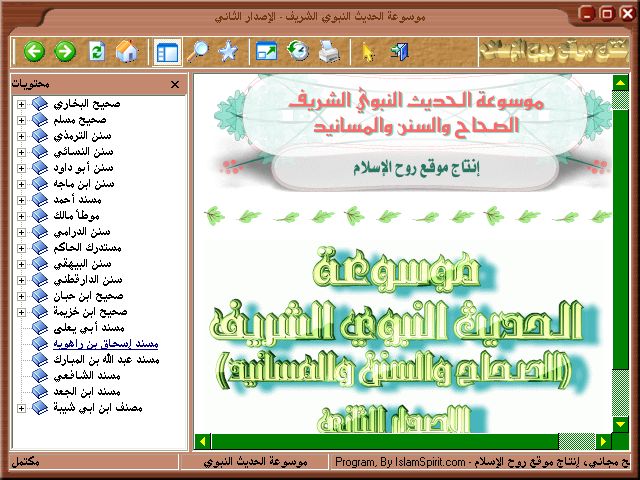Click the صحيح البخاري book label
Image resolution: width=640 pixels, height=480 pixels.
click(87, 104)
